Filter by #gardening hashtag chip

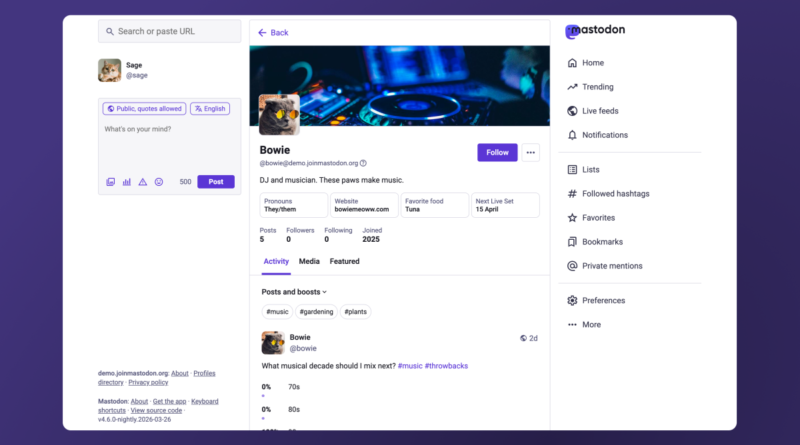click(x=316, y=312)
